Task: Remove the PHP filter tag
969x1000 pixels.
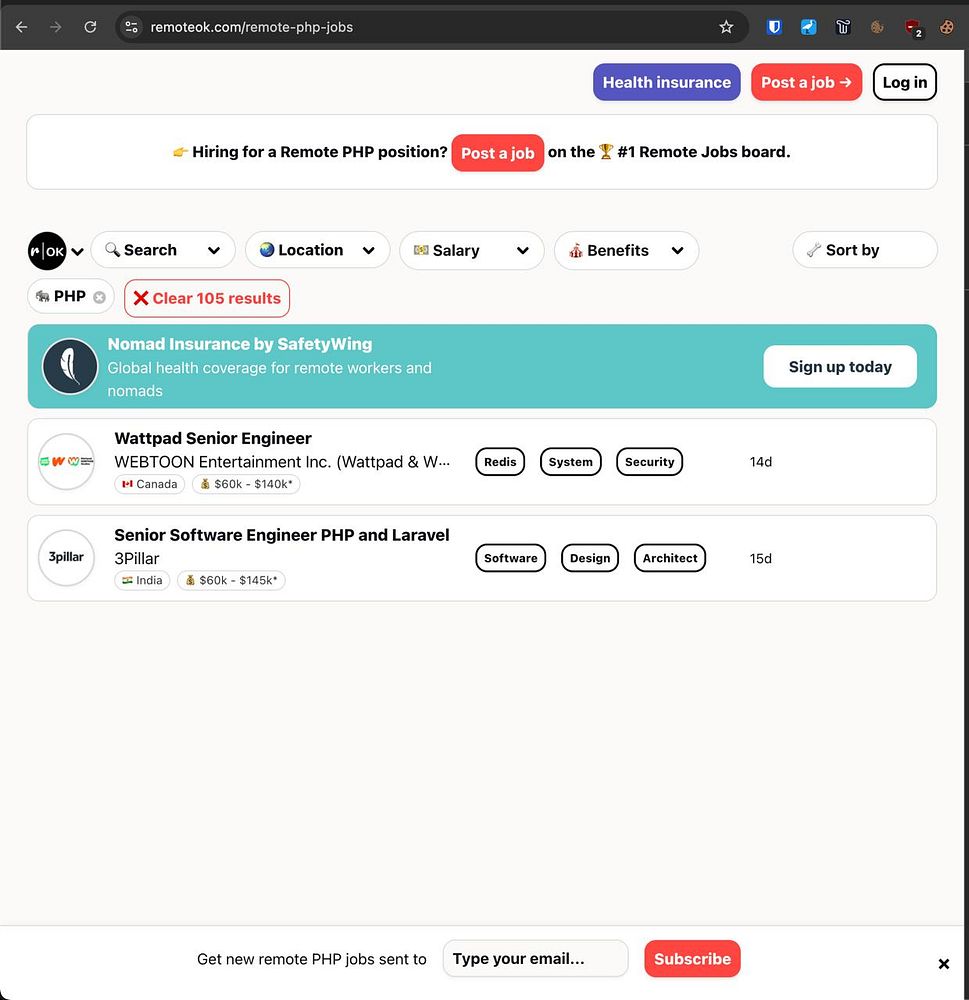Action: click(100, 297)
